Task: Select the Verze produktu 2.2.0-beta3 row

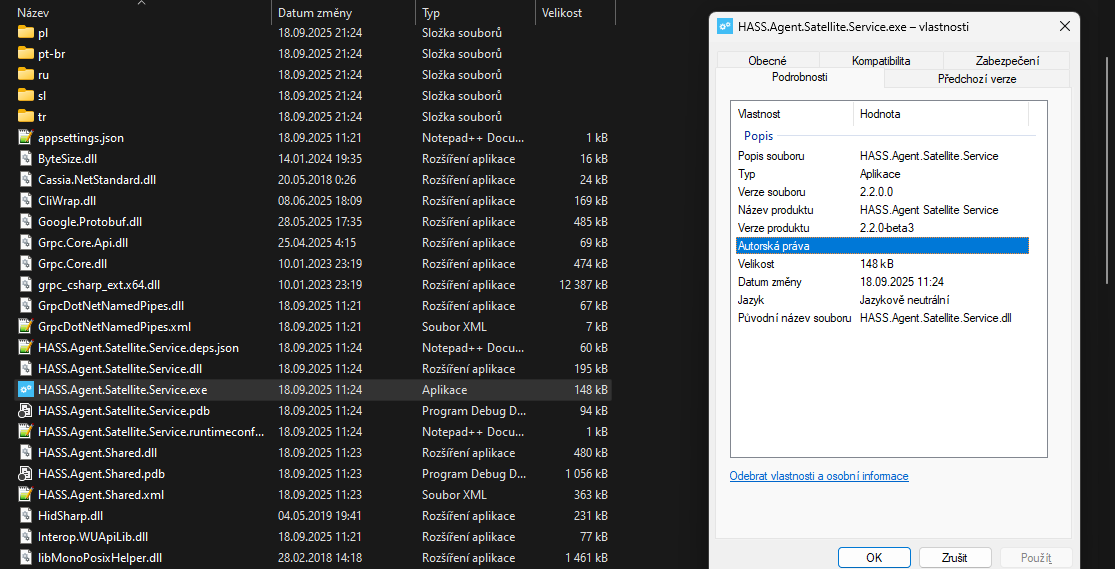Action: (x=882, y=228)
